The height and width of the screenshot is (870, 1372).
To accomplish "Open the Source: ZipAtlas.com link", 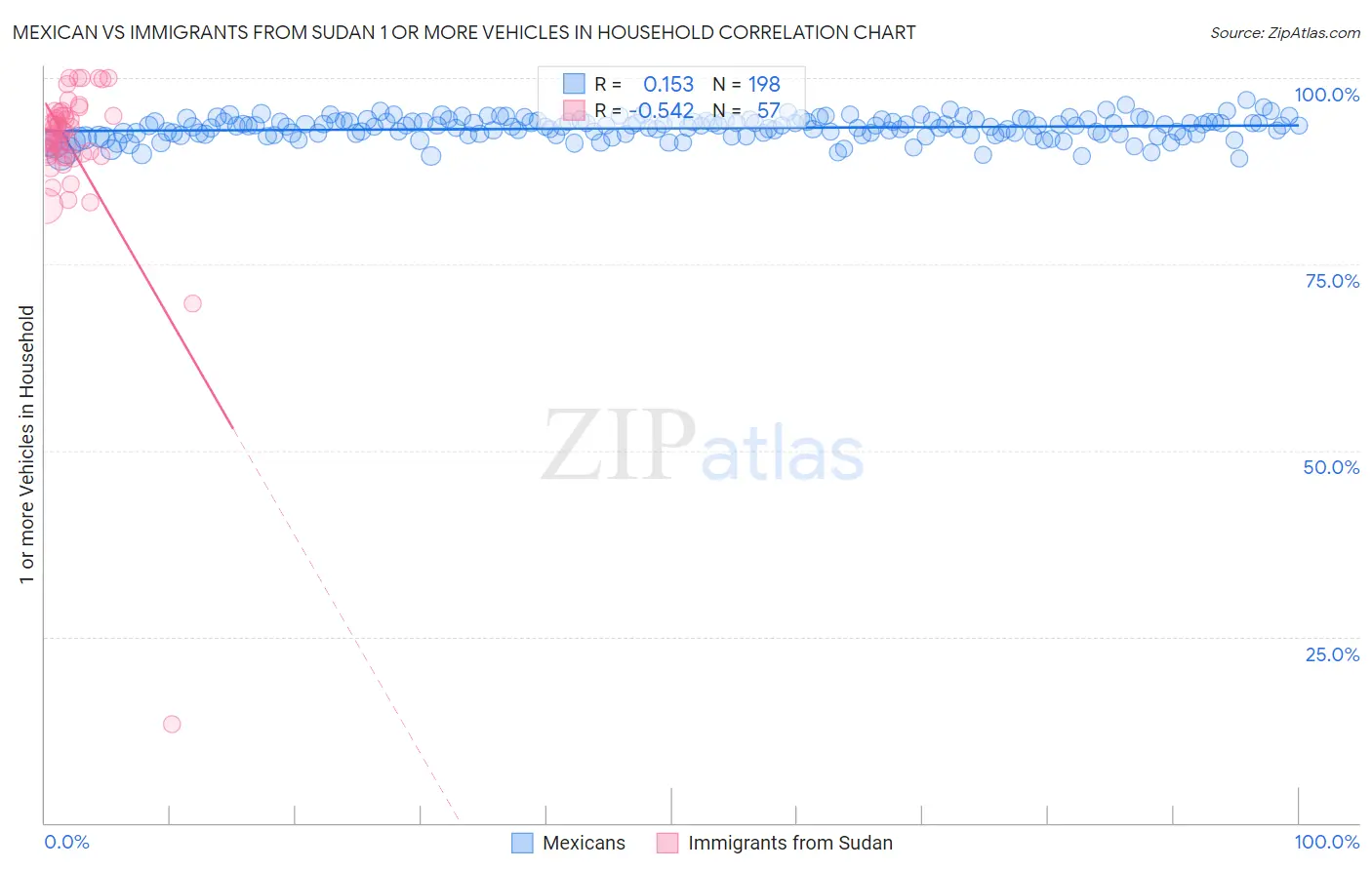I will pyautogui.click(x=1285, y=32).
